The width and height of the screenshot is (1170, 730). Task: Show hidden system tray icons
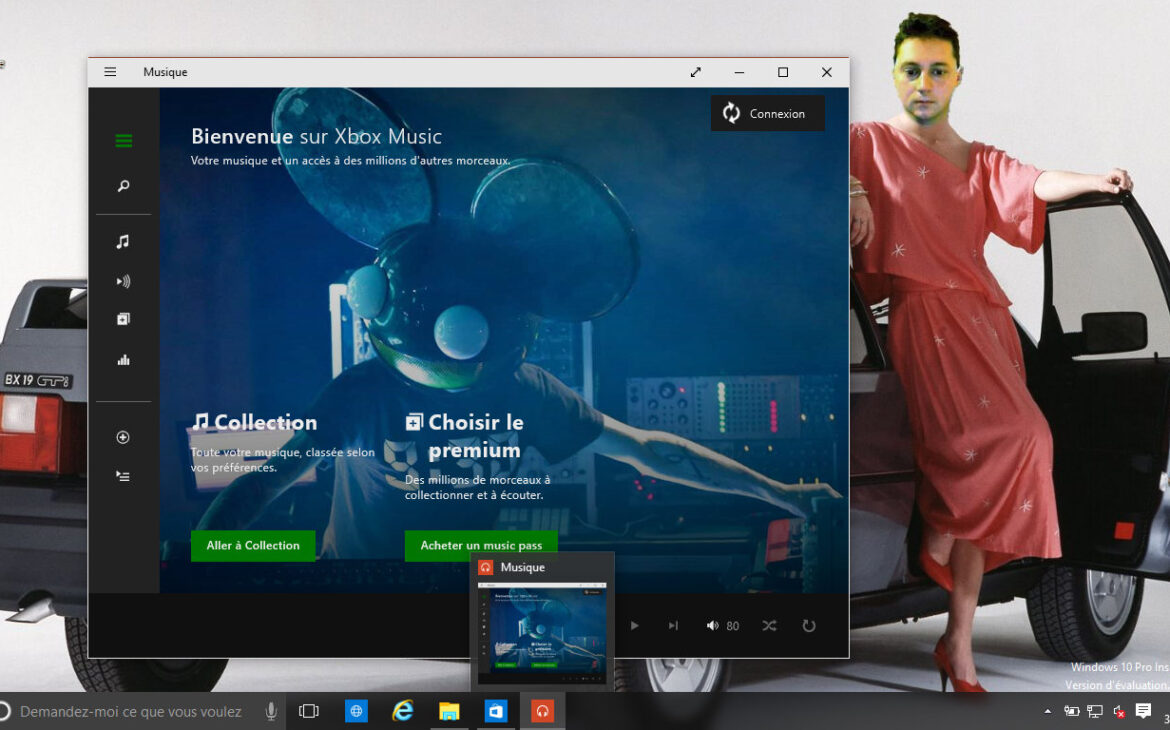(1048, 712)
